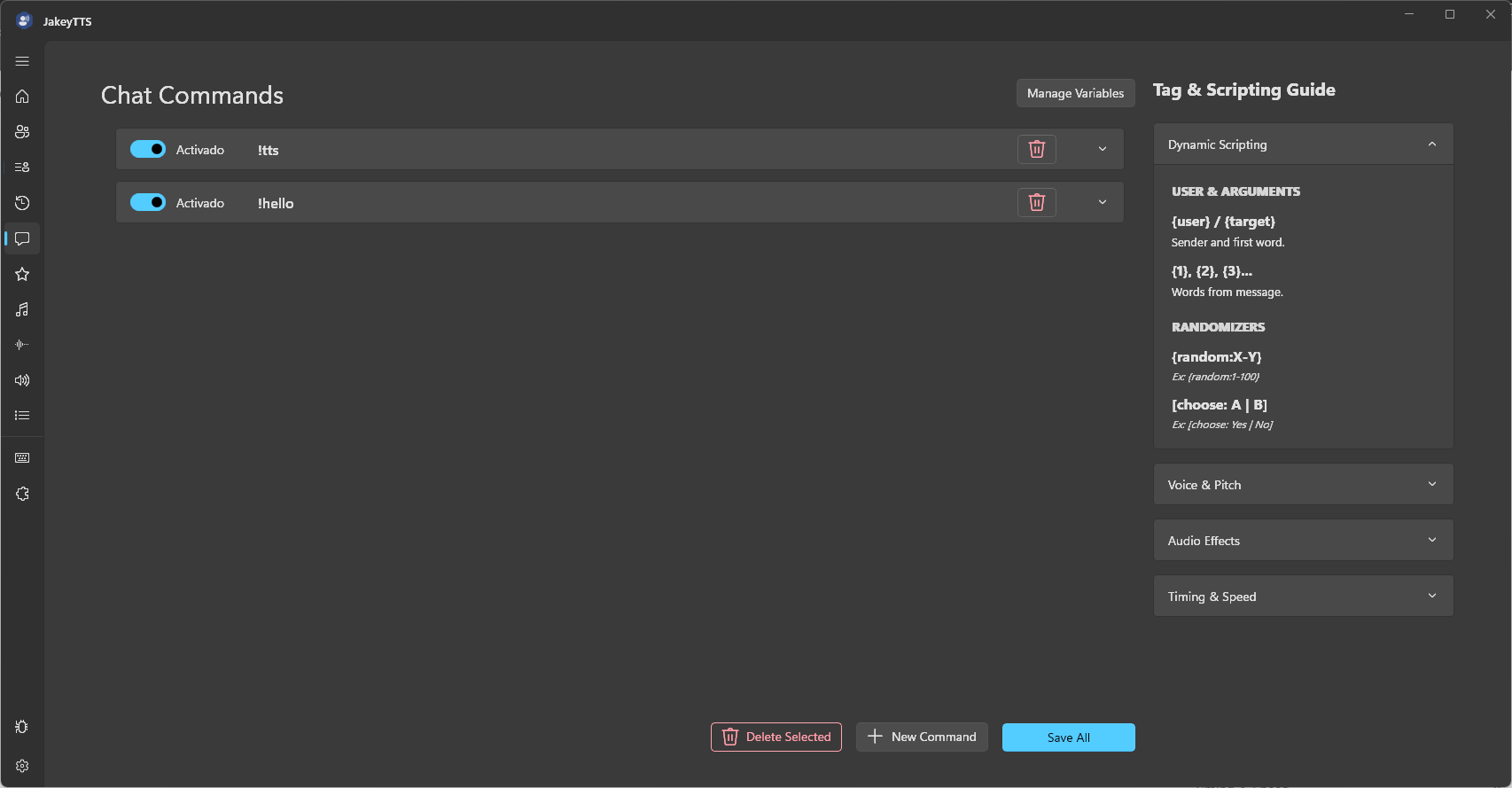Viewport: 1512px width, 788px height.
Task: Minimize the JakeyTTS window
Action: tap(1409, 14)
